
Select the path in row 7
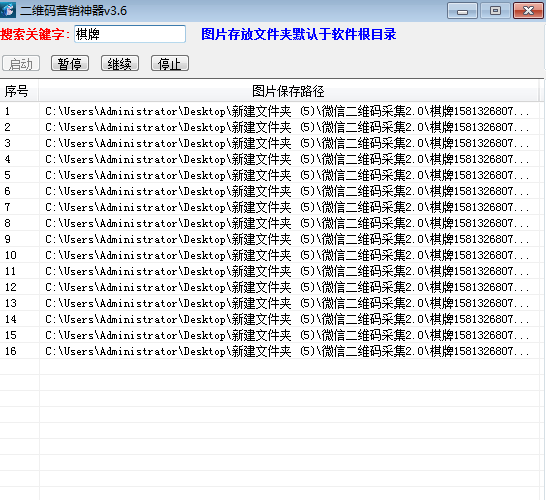(x=287, y=207)
